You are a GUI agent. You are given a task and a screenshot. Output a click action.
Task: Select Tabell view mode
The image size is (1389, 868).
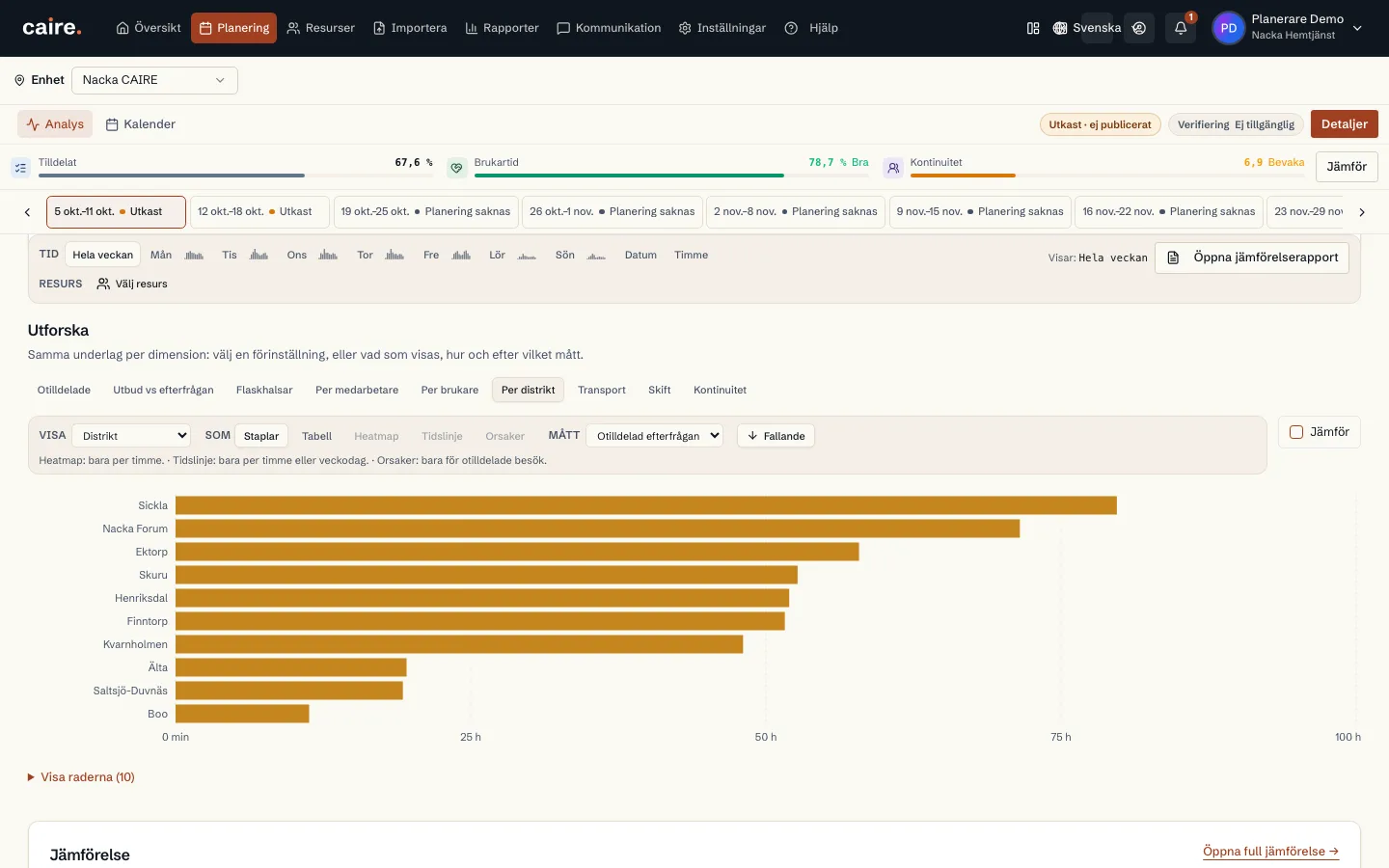coord(316,436)
